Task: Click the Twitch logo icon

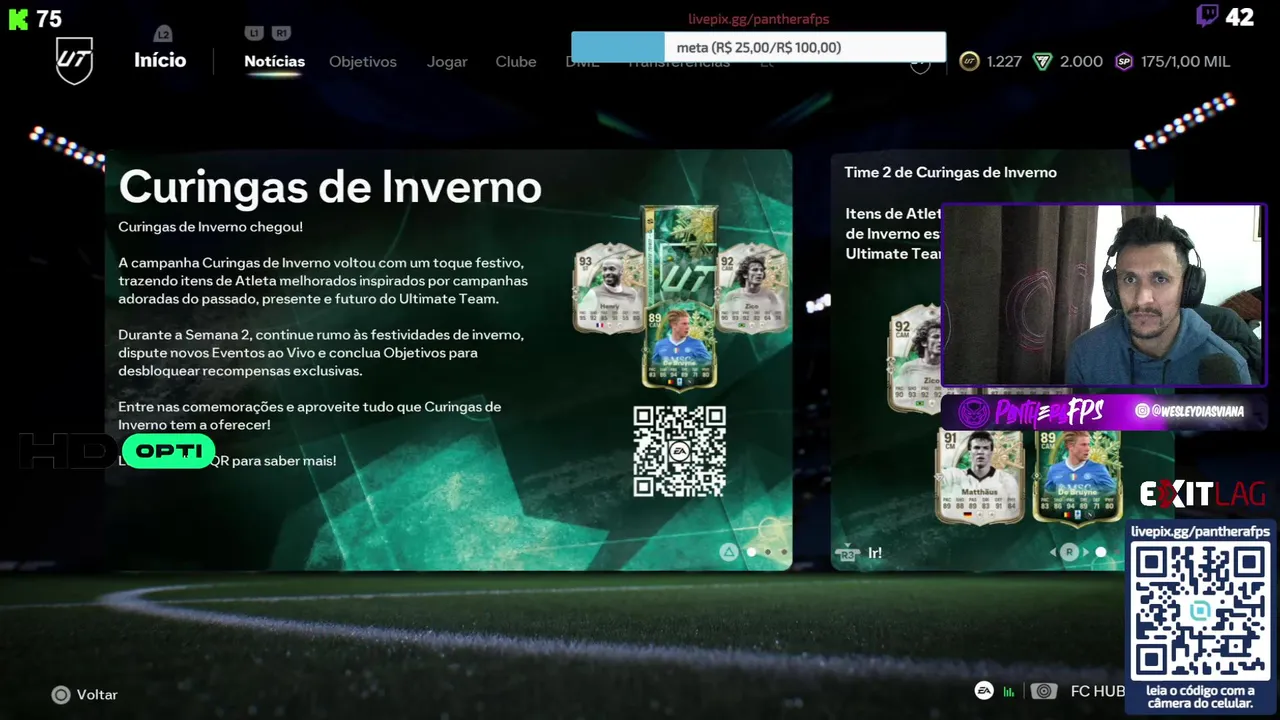Action: 1207,16
